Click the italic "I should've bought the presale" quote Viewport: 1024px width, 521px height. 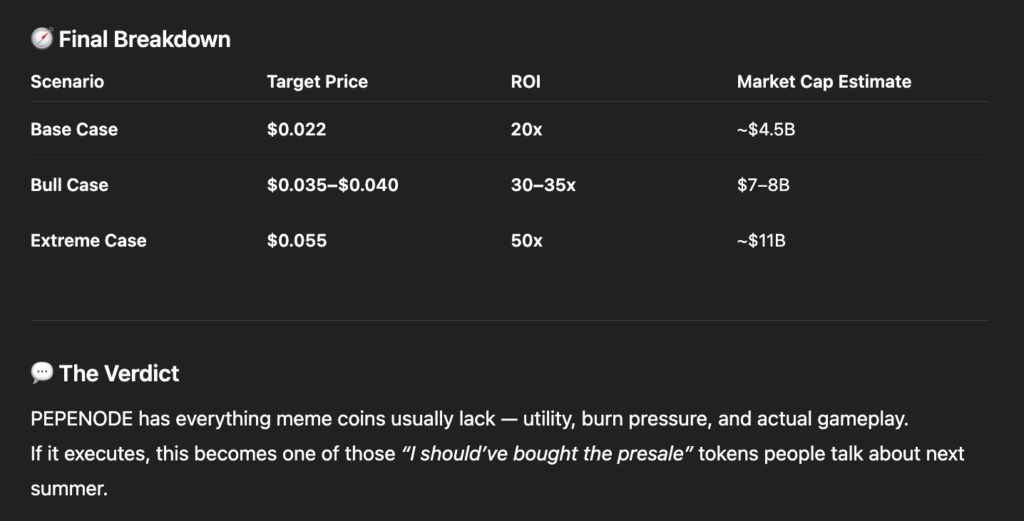pyautogui.click(x=547, y=454)
